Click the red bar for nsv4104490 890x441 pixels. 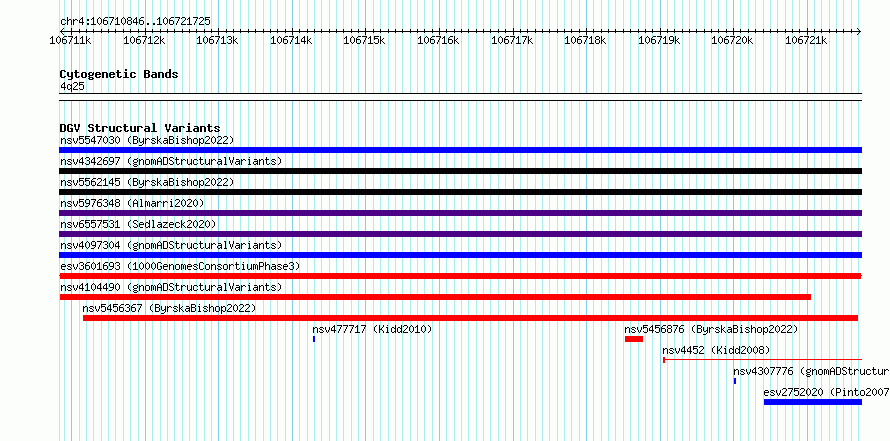[435, 297]
